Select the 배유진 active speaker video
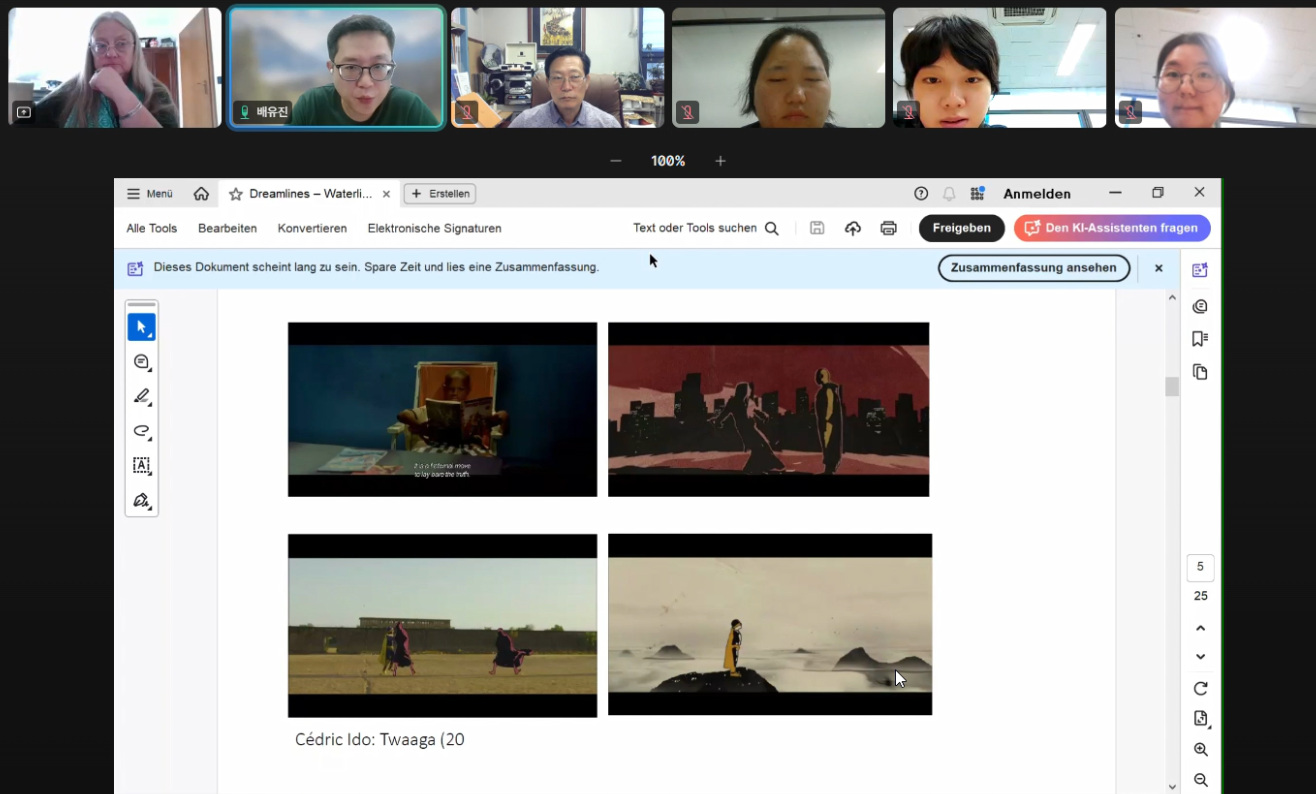Viewport: 1316px width, 794px height. tap(336, 68)
